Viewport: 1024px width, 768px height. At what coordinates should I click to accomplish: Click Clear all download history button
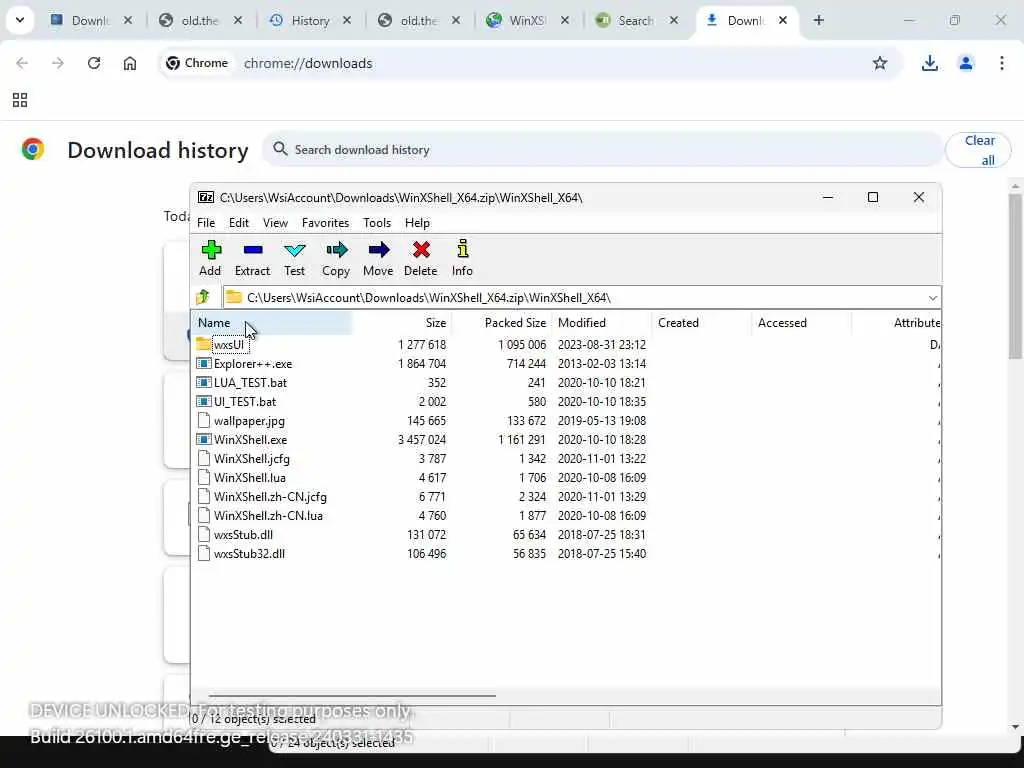pos(978,150)
